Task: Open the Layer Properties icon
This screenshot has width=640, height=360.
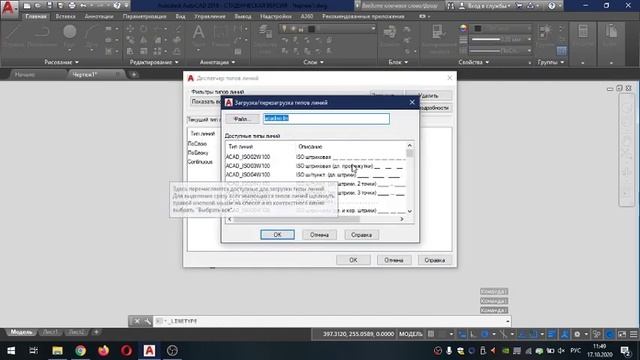Action: (265, 32)
